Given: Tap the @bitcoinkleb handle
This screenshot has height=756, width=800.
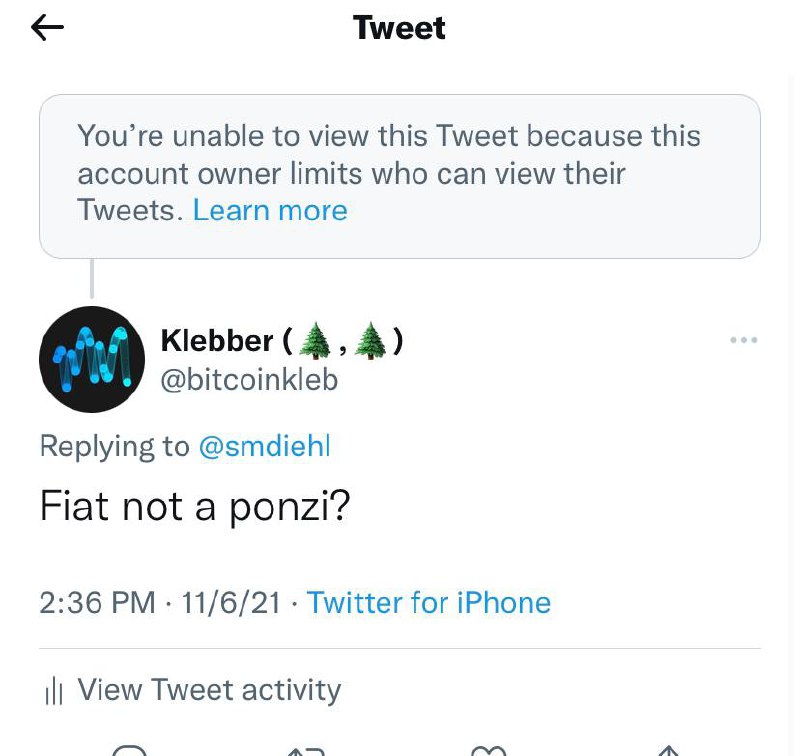Looking at the screenshot, I should tap(249, 380).
